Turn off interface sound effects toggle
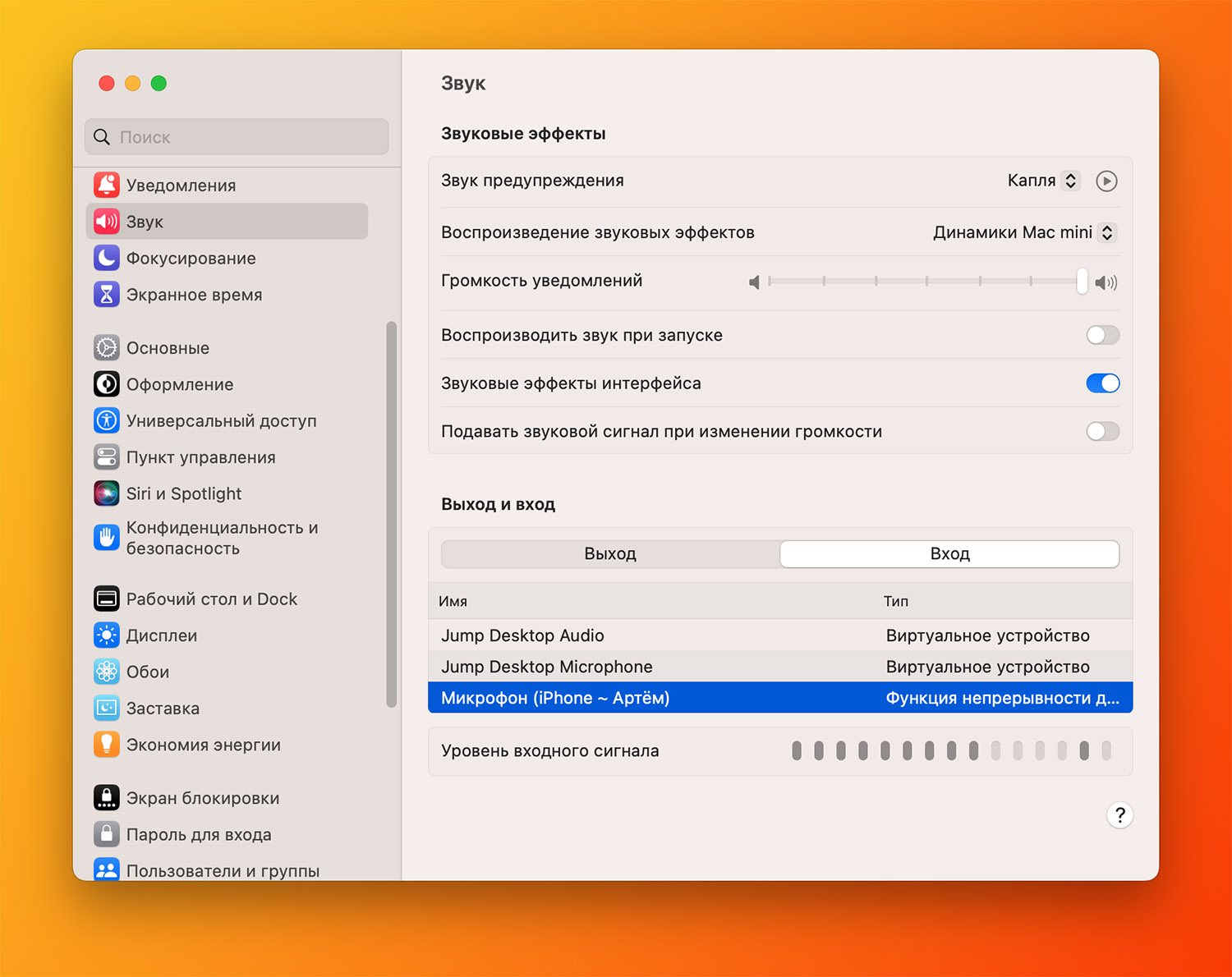1232x977 pixels. (1102, 383)
